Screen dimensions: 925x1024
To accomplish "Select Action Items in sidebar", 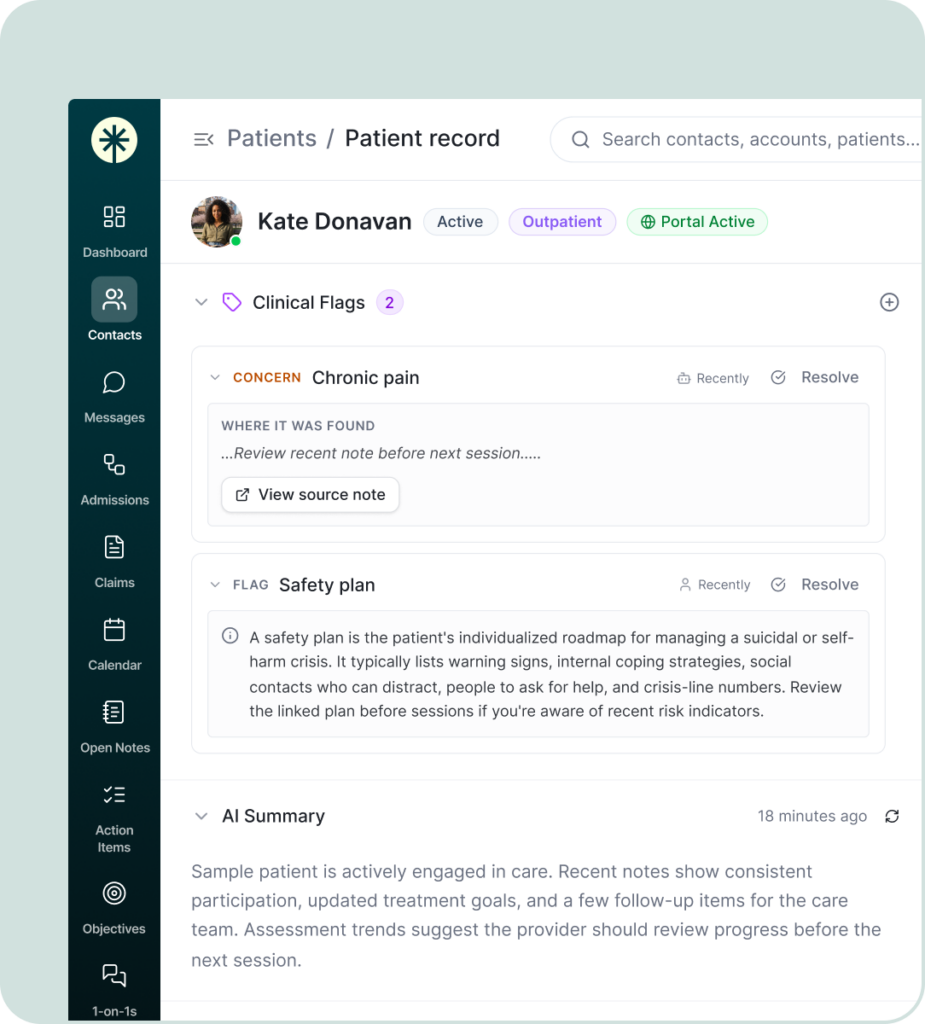I will click(x=114, y=819).
